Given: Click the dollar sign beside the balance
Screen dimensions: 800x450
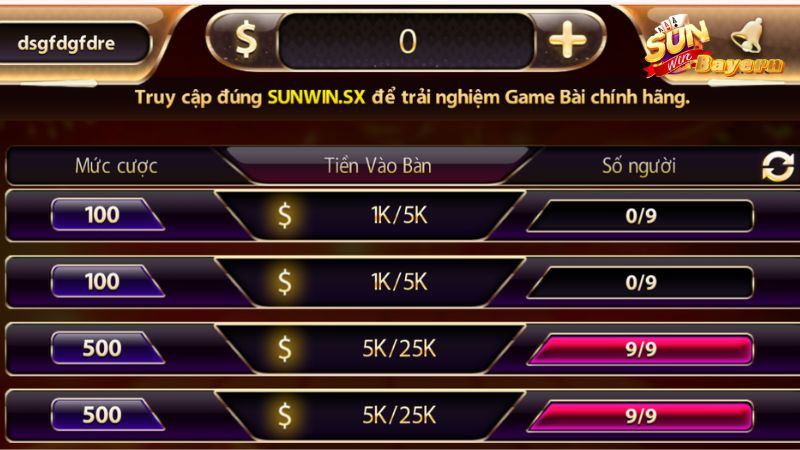Looking at the screenshot, I should [245, 39].
